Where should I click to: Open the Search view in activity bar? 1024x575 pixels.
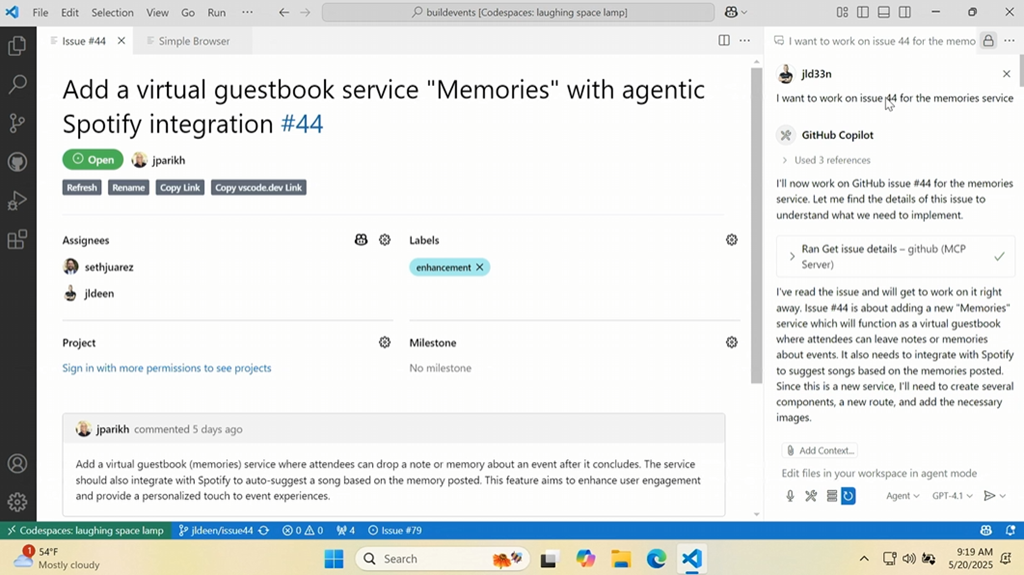[x=17, y=85]
